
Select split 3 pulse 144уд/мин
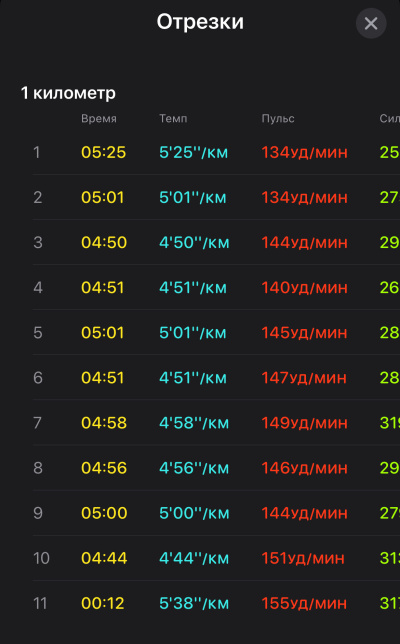click(305, 243)
